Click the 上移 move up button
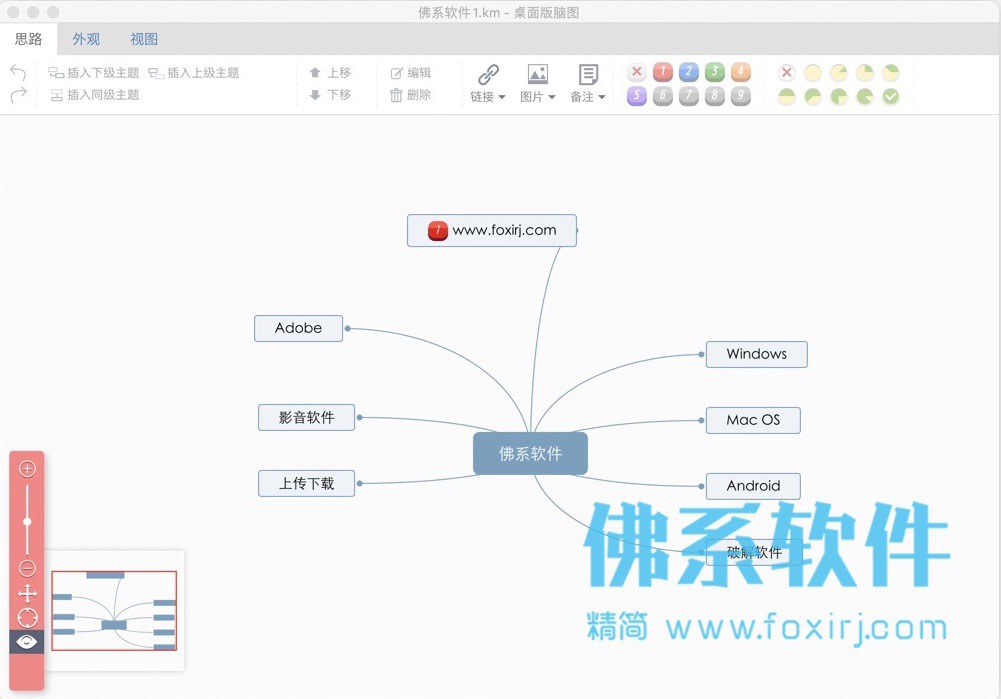 [330, 73]
